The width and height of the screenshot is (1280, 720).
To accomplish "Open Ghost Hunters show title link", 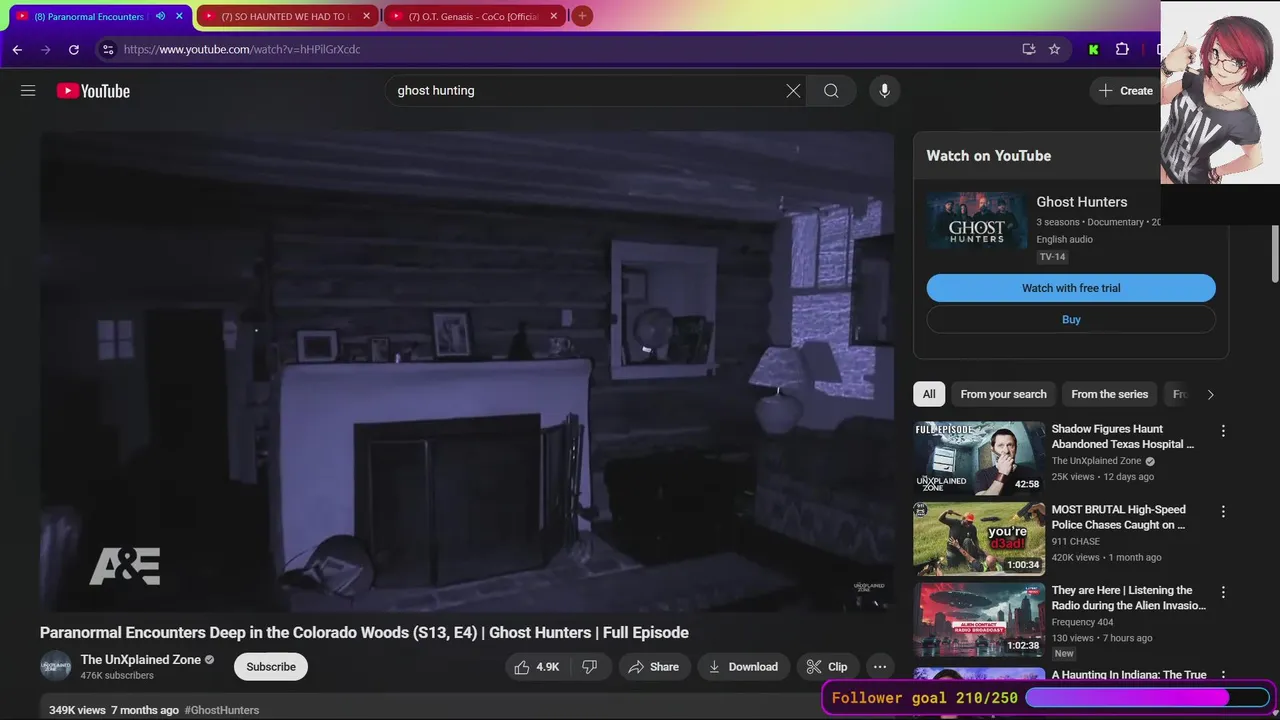I will 1081,202.
